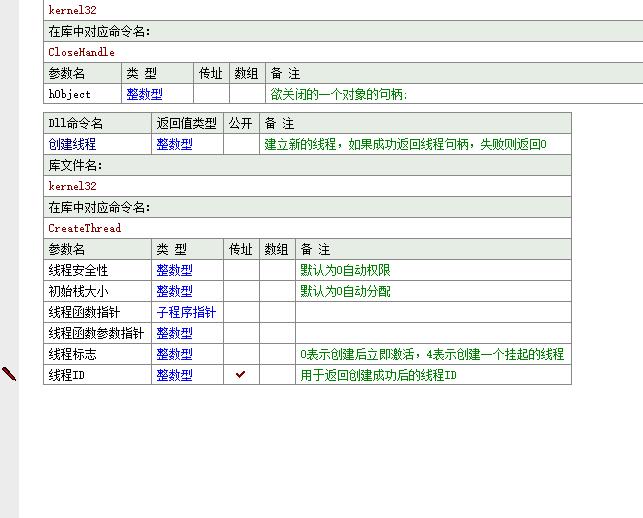Click the 子程序指针 type cell
The image size is (643, 518).
186,312
